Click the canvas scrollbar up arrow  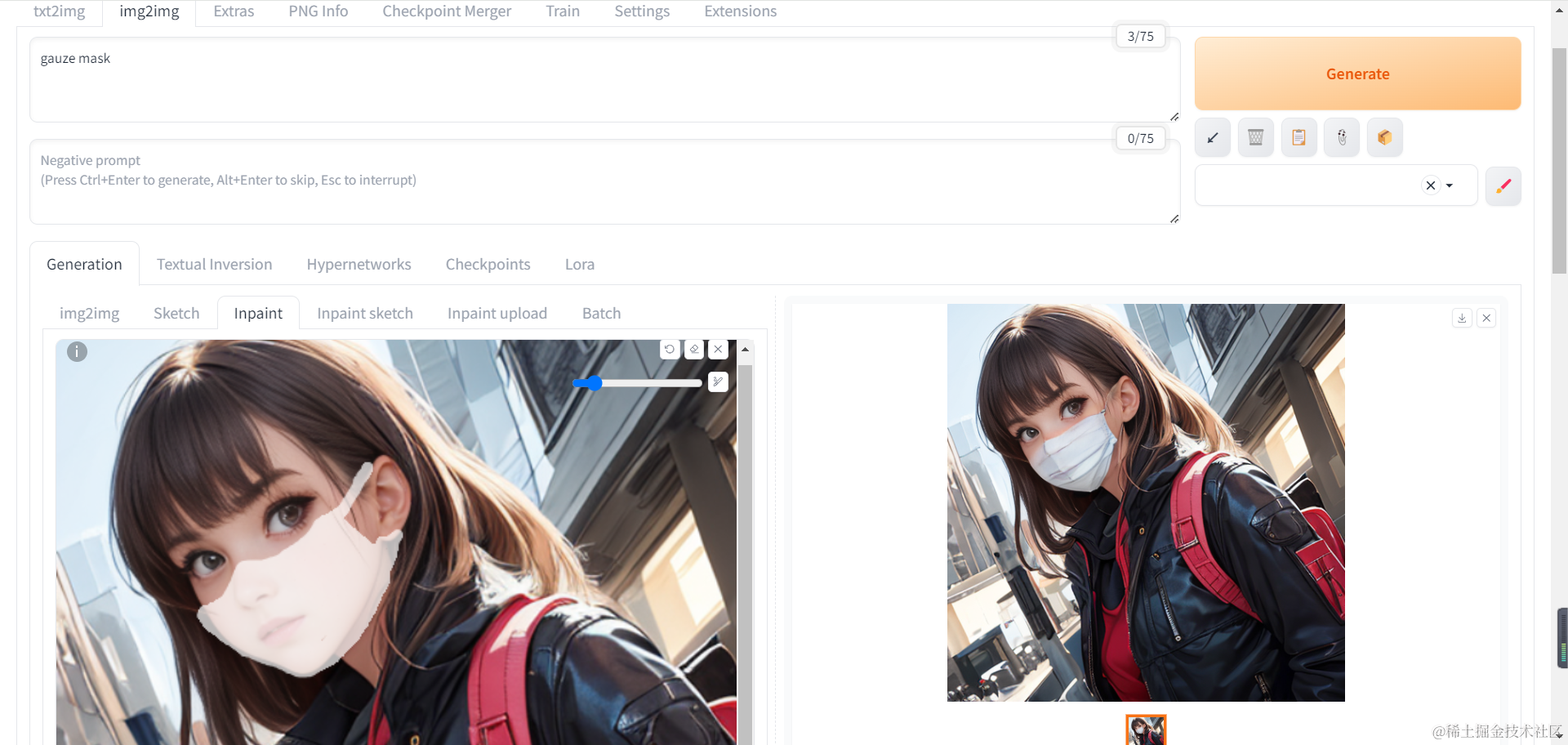[x=745, y=349]
